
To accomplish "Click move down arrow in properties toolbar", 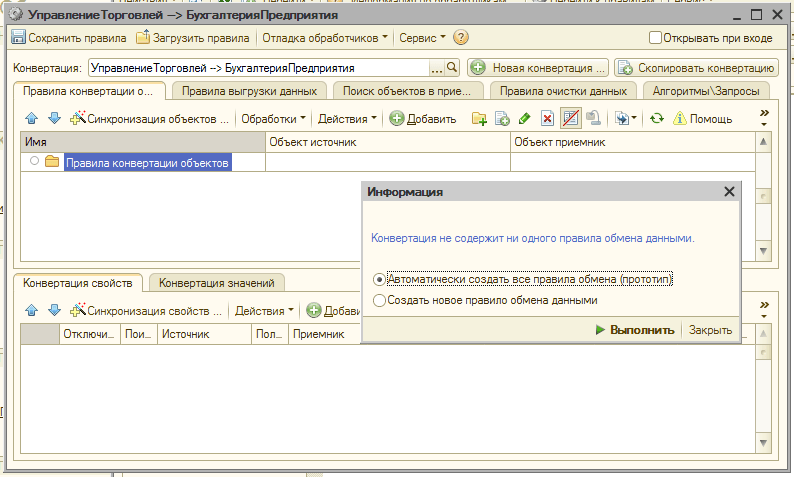I will (54, 310).
